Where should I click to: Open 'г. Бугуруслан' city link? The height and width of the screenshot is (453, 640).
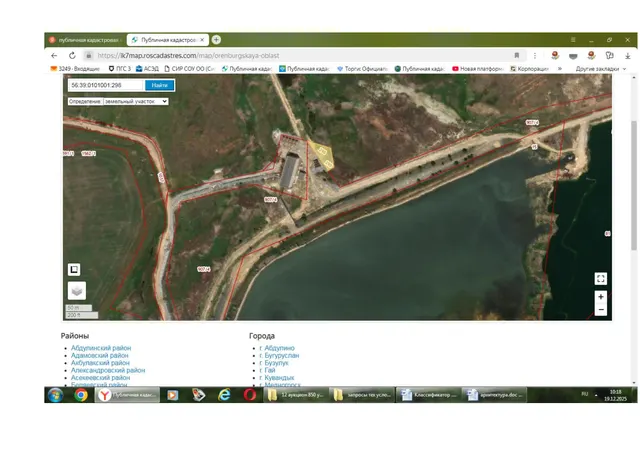pyautogui.click(x=279, y=355)
